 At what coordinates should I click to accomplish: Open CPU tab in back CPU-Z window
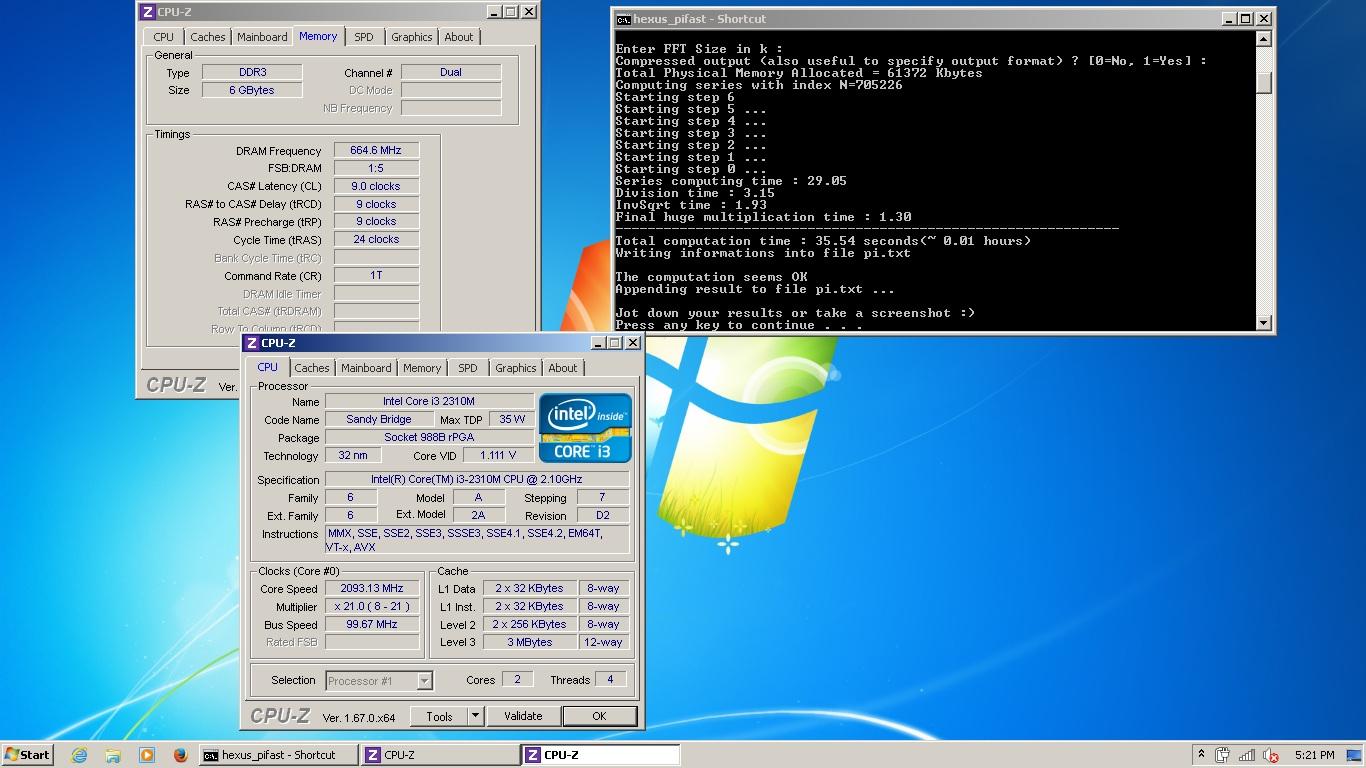164,37
